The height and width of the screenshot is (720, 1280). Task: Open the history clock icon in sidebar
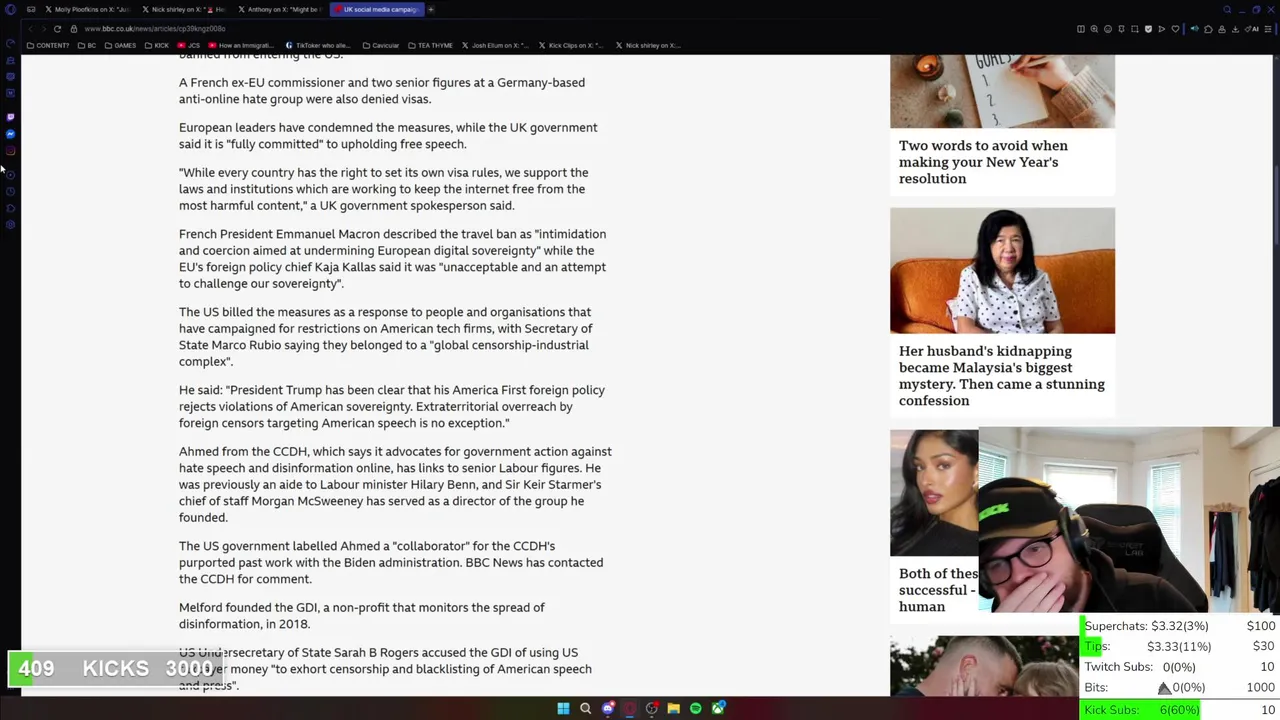10,191
